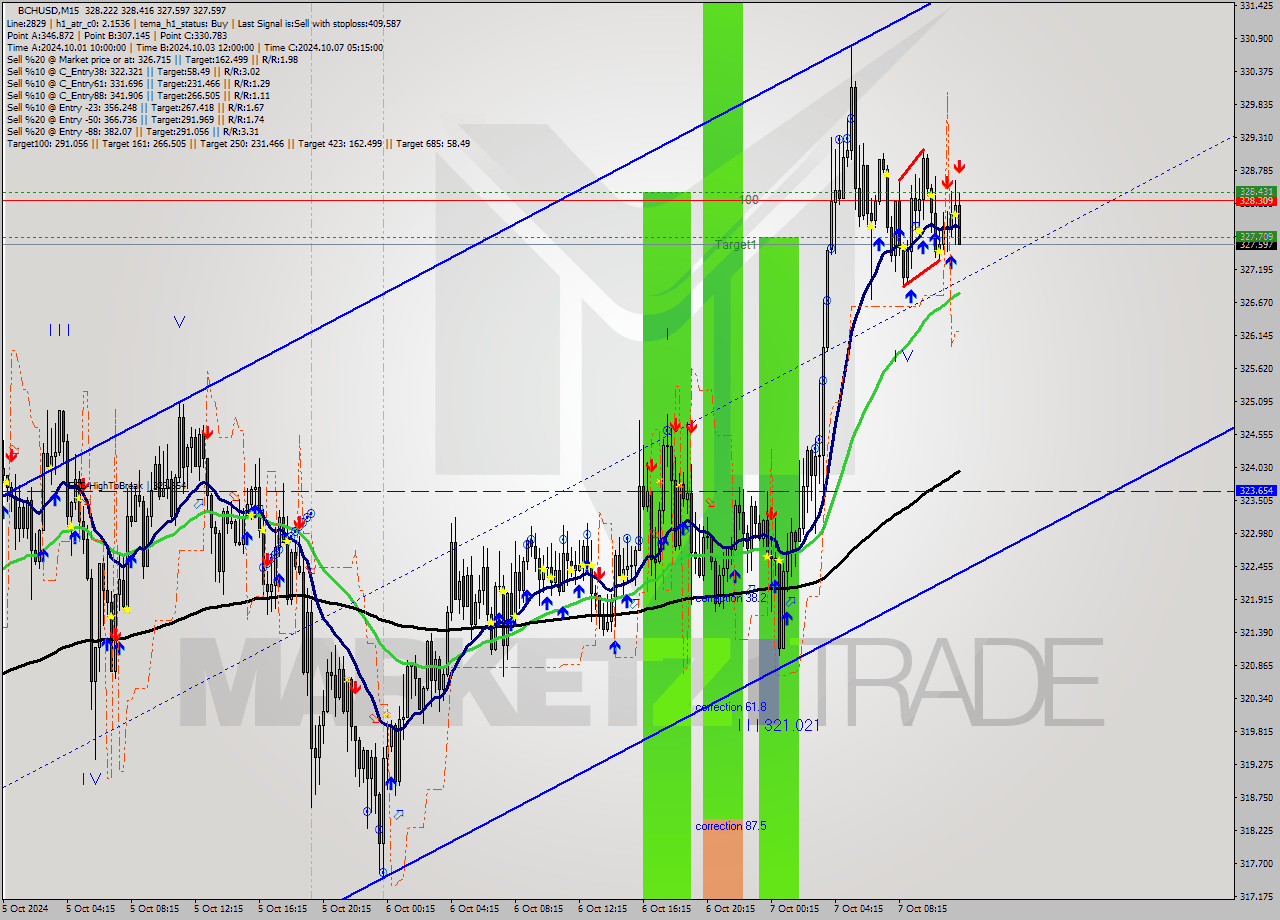
Task: Click the 325.620 price axis value
Action: tap(1256, 369)
